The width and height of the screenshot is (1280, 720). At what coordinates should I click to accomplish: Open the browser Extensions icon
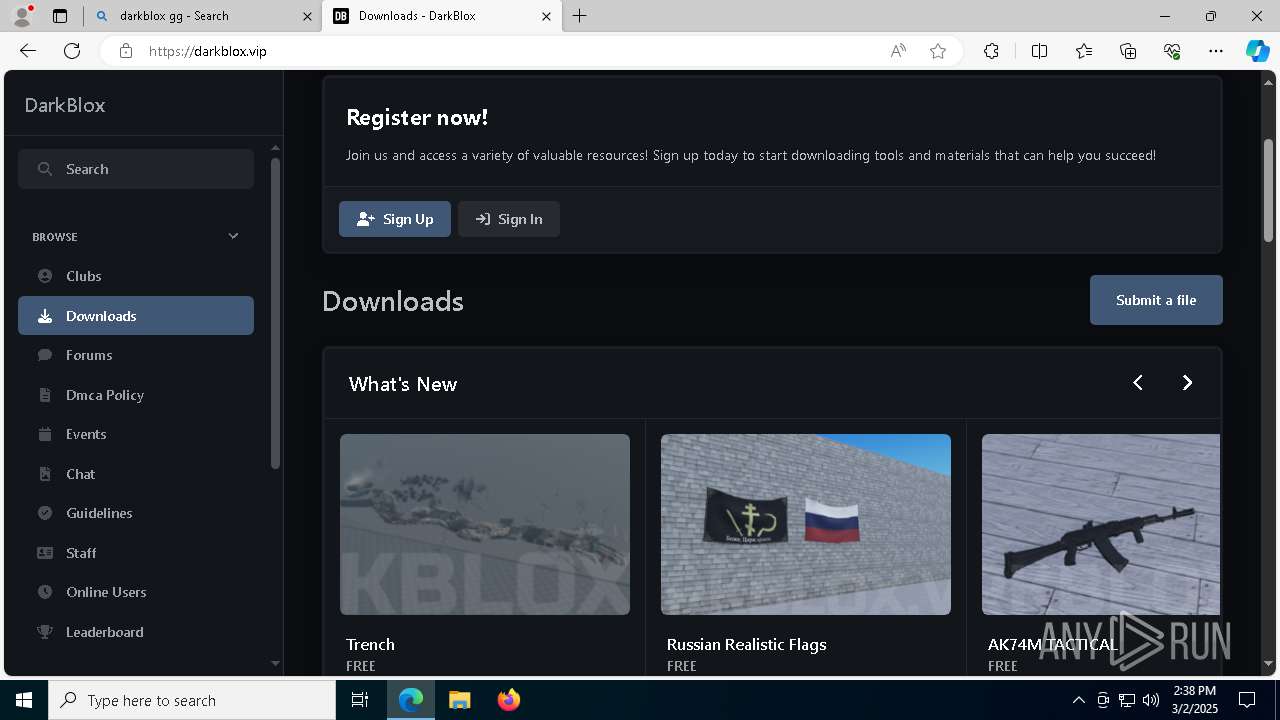(x=991, y=51)
